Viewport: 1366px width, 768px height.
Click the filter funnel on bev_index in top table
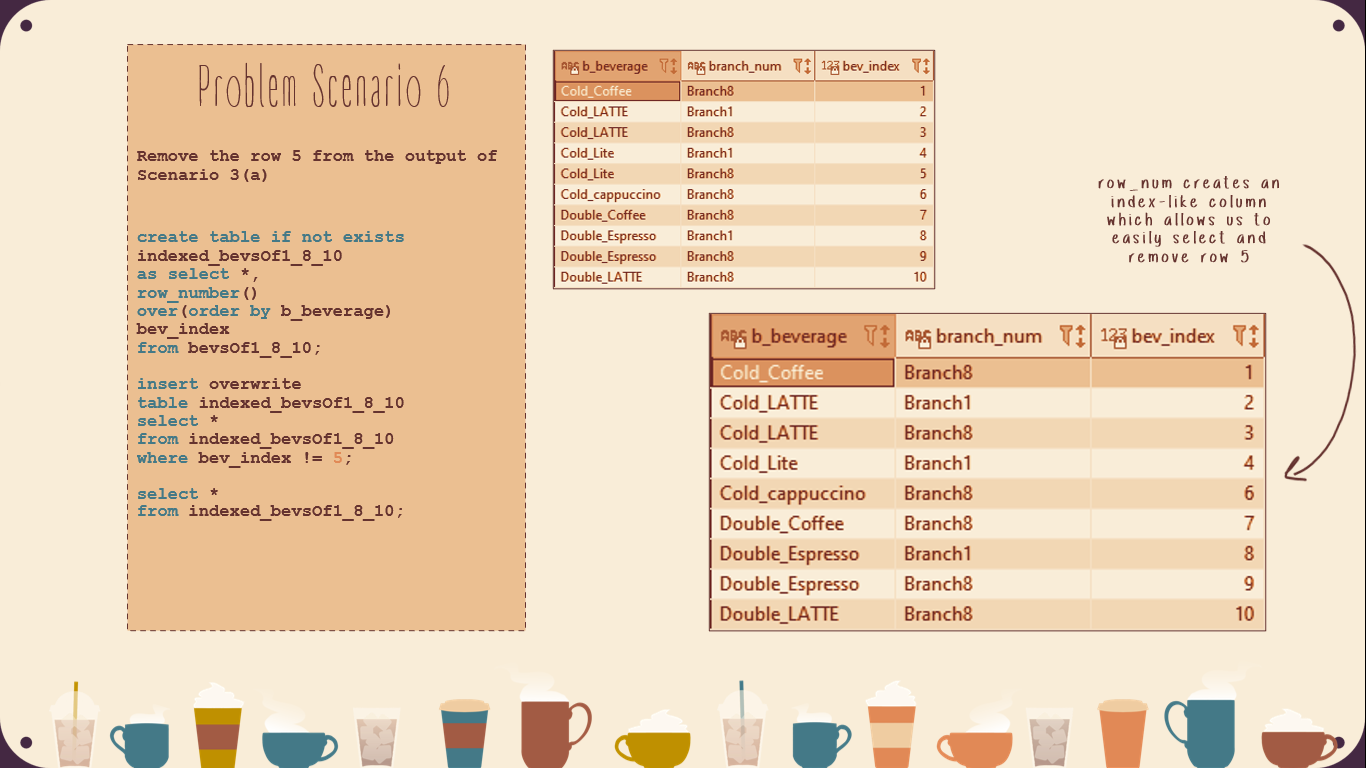917,65
